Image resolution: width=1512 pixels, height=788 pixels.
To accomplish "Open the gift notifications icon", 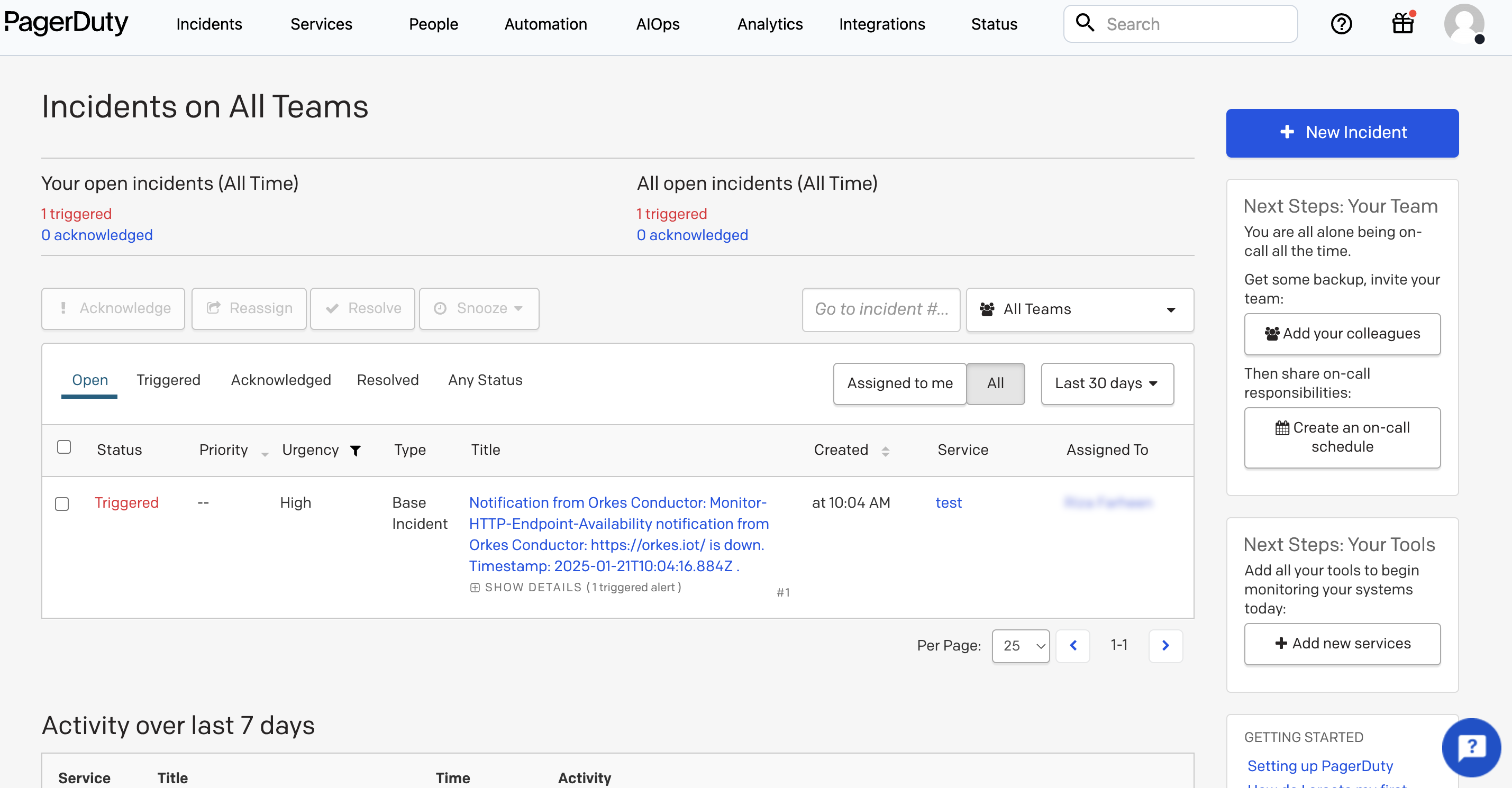I will (x=1402, y=23).
